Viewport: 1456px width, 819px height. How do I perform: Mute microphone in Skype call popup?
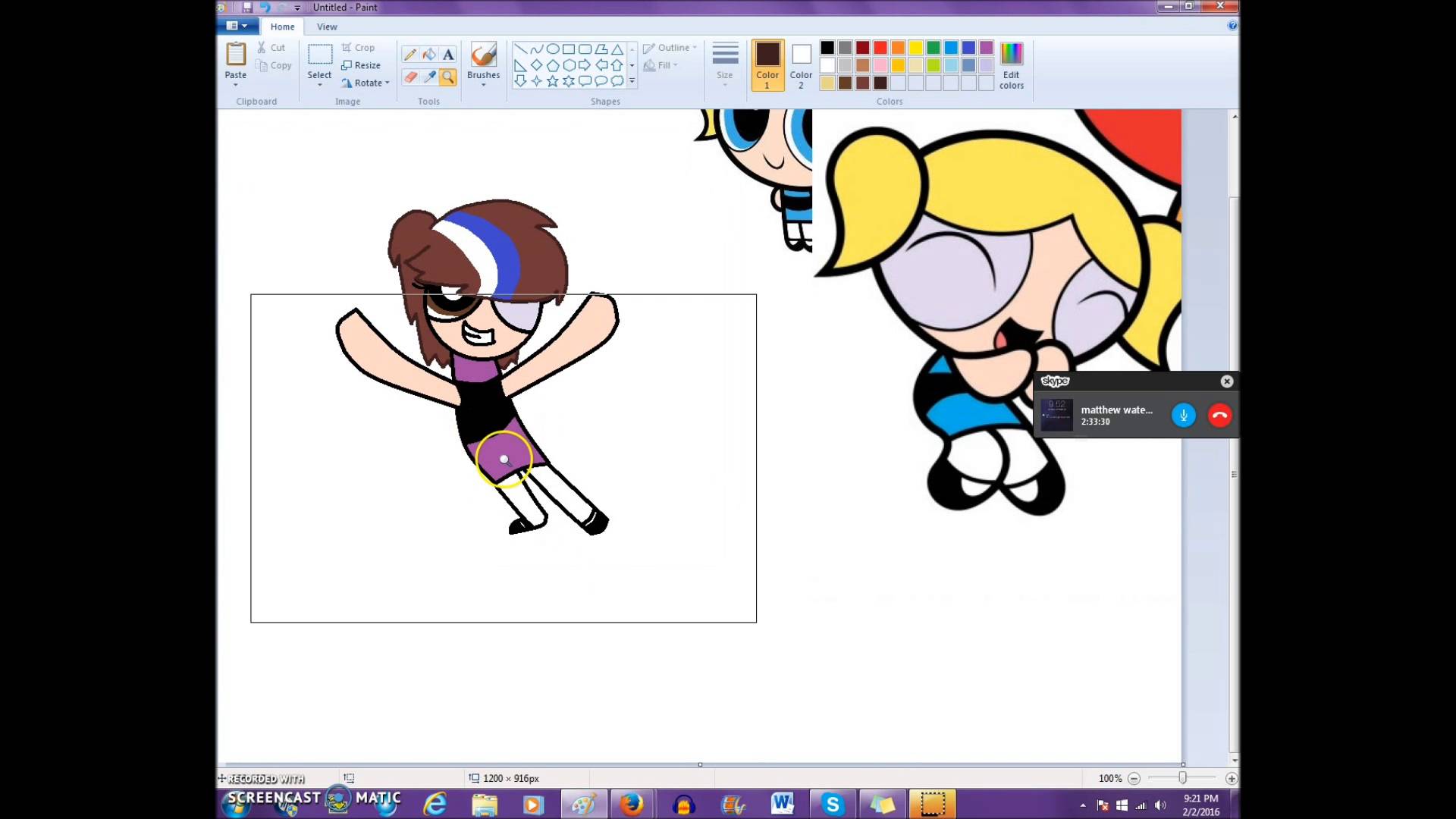(1183, 415)
